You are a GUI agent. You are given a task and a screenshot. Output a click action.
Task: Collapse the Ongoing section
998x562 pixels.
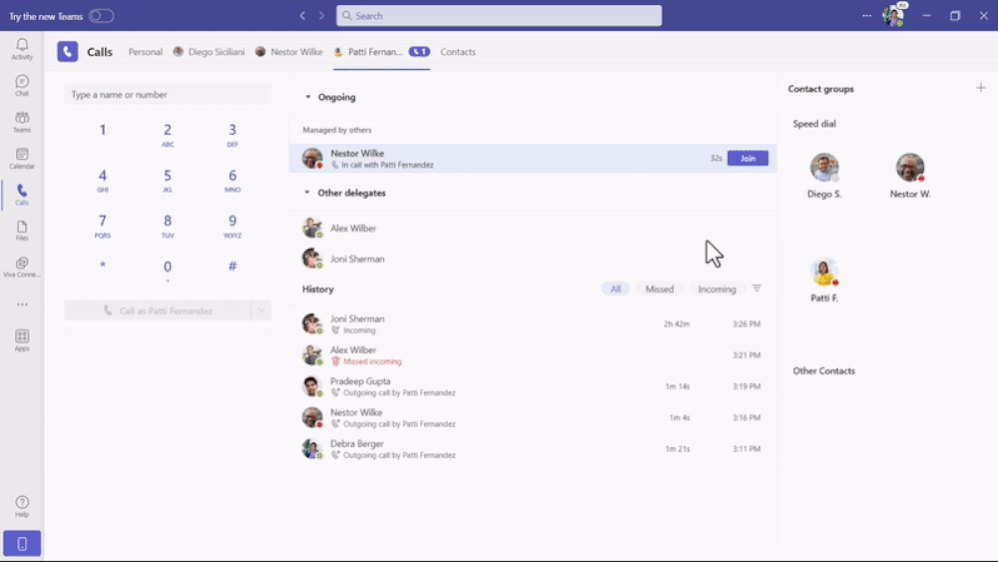pyautogui.click(x=308, y=97)
